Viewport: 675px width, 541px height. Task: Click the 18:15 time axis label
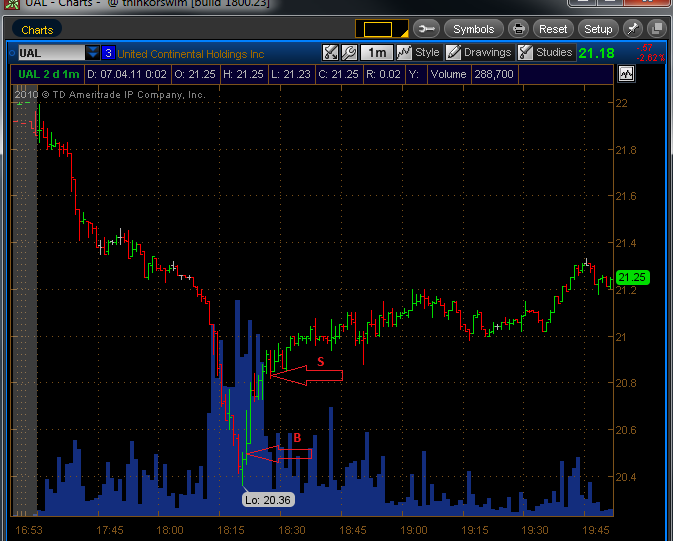click(x=231, y=530)
